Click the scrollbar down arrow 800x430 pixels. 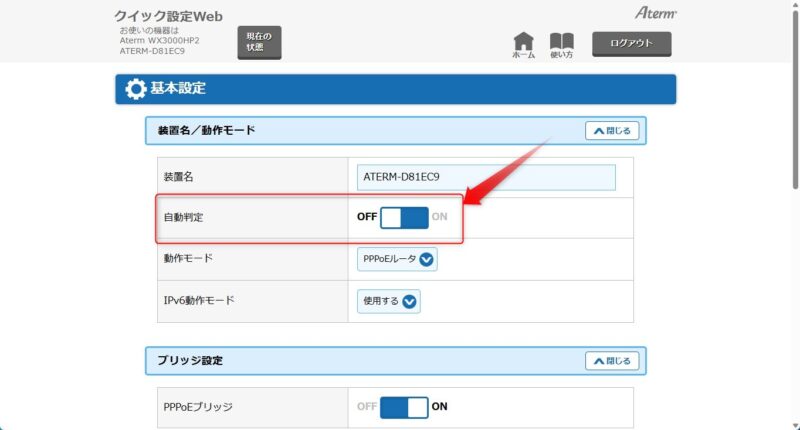(x=793, y=423)
